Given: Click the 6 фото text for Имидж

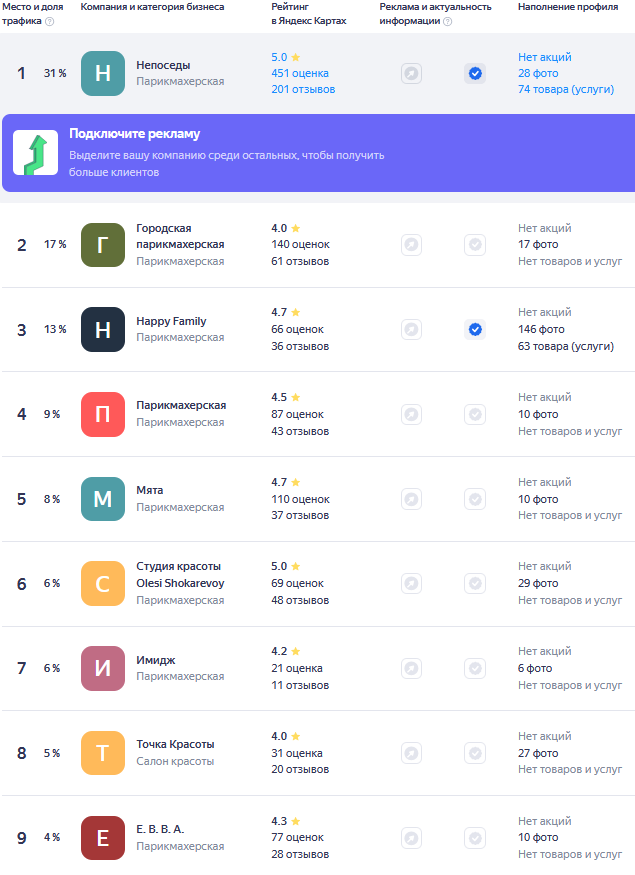Looking at the screenshot, I should 535,668.
